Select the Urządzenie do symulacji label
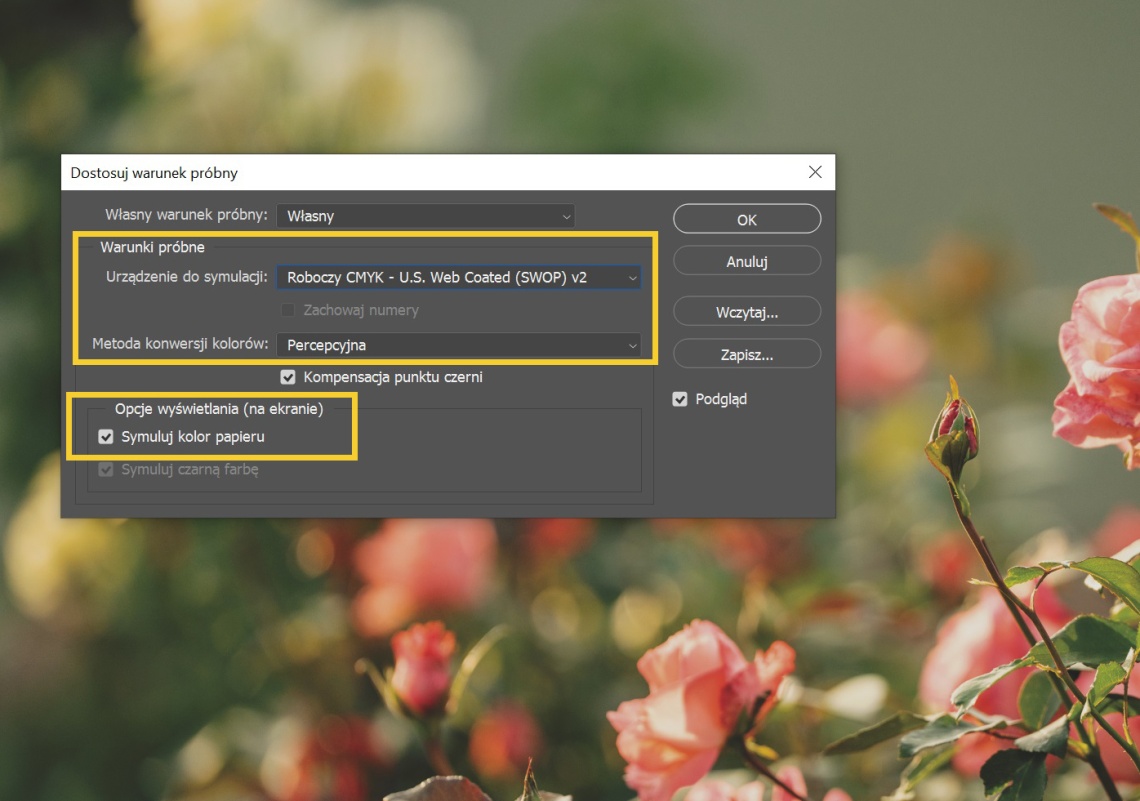Viewport: 1140px width, 801px height. [187, 276]
